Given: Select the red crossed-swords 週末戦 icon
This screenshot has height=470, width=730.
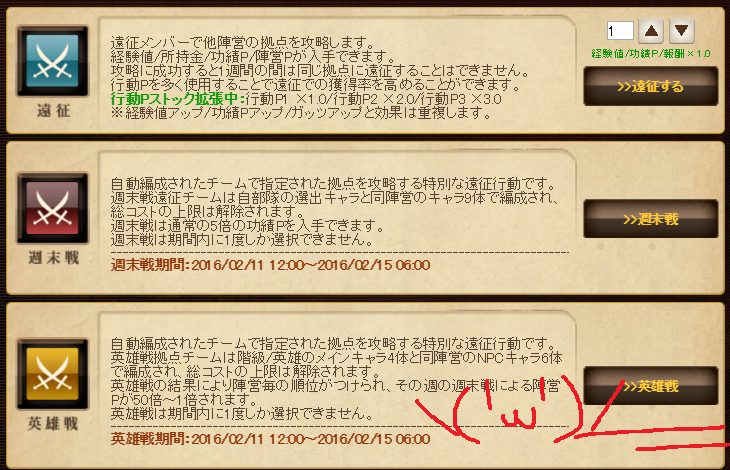Looking at the screenshot, I should point(52,208).
